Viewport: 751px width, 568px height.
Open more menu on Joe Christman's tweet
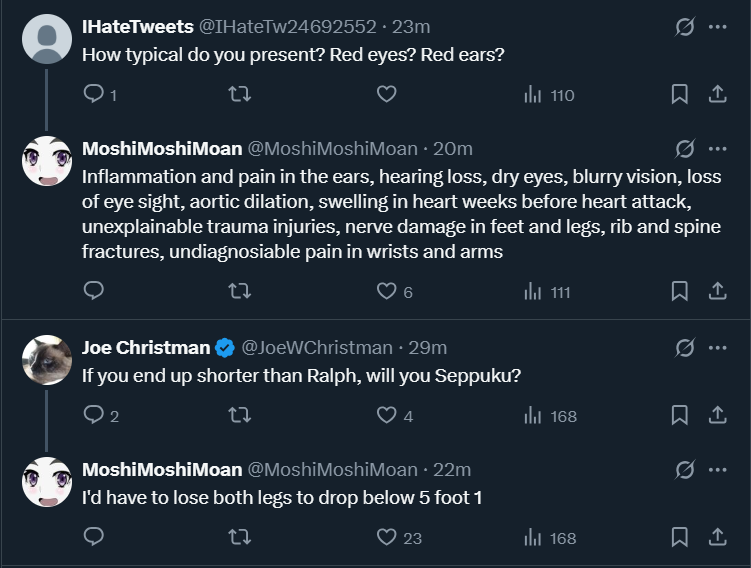[x=717, y=348]
